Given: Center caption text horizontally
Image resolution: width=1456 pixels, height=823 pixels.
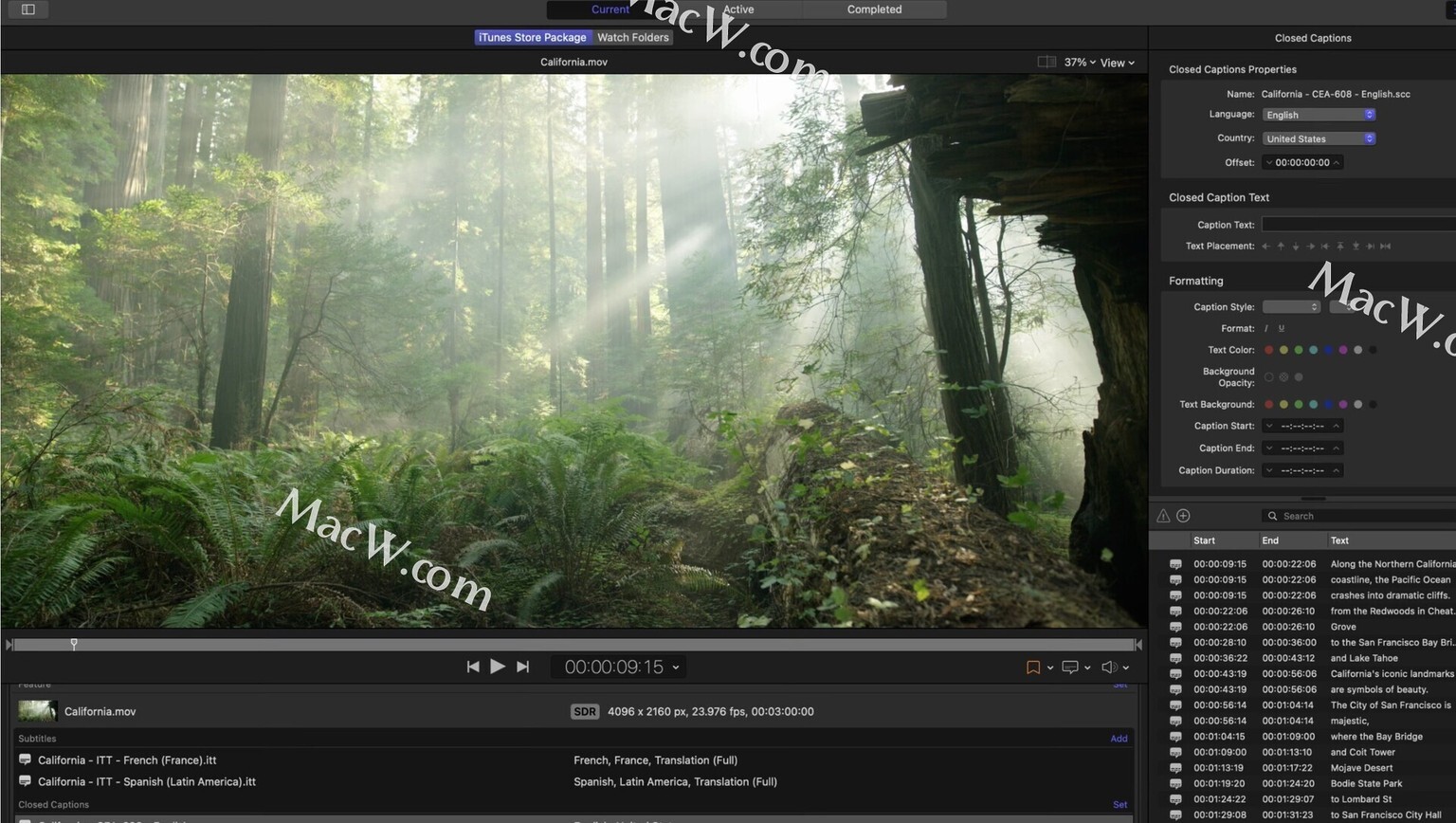Looking at the screenshot, I should [x=1386, y=247].
